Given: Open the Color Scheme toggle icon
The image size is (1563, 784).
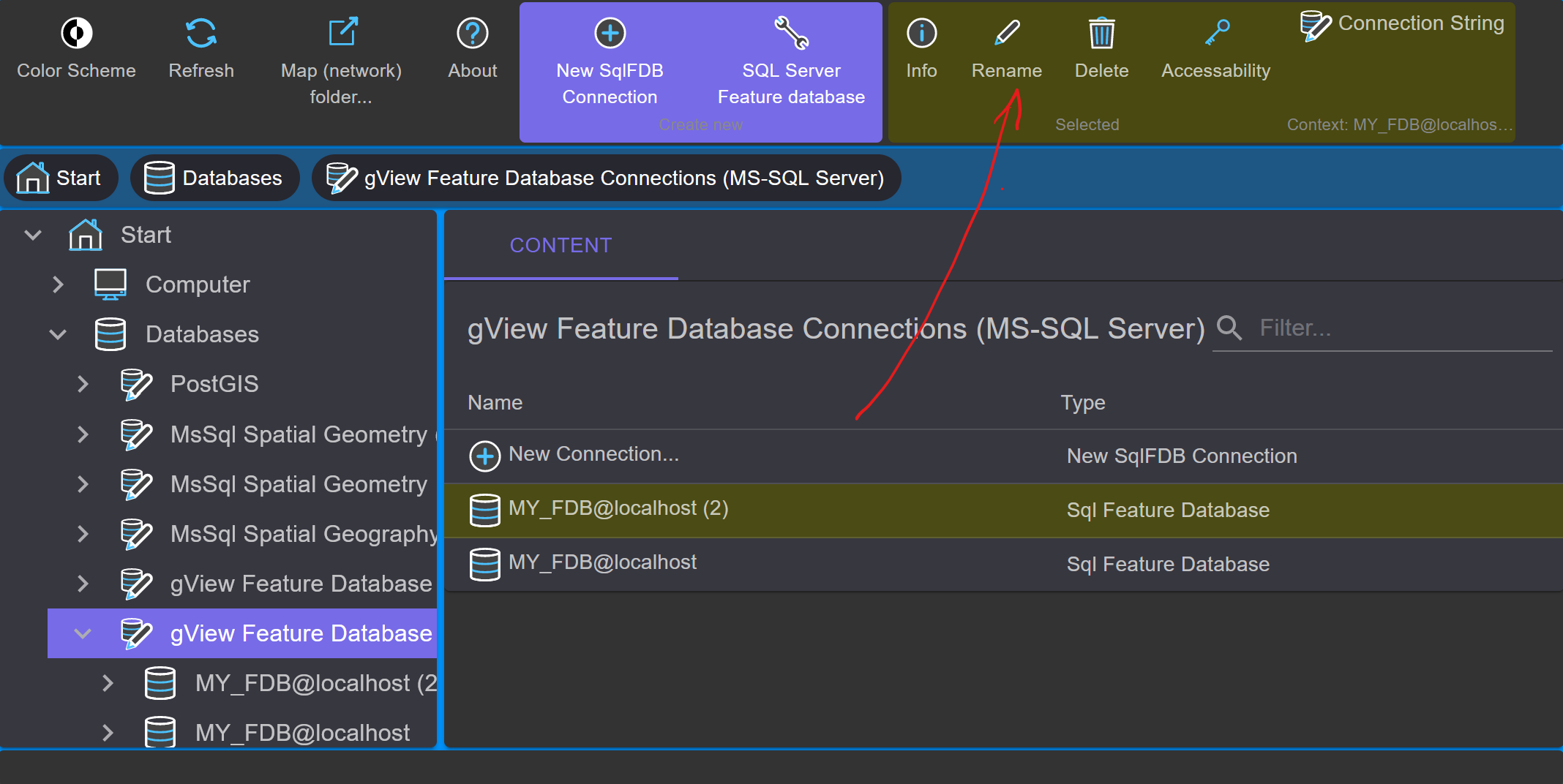Looking at the screenshot, I should 76,33.
